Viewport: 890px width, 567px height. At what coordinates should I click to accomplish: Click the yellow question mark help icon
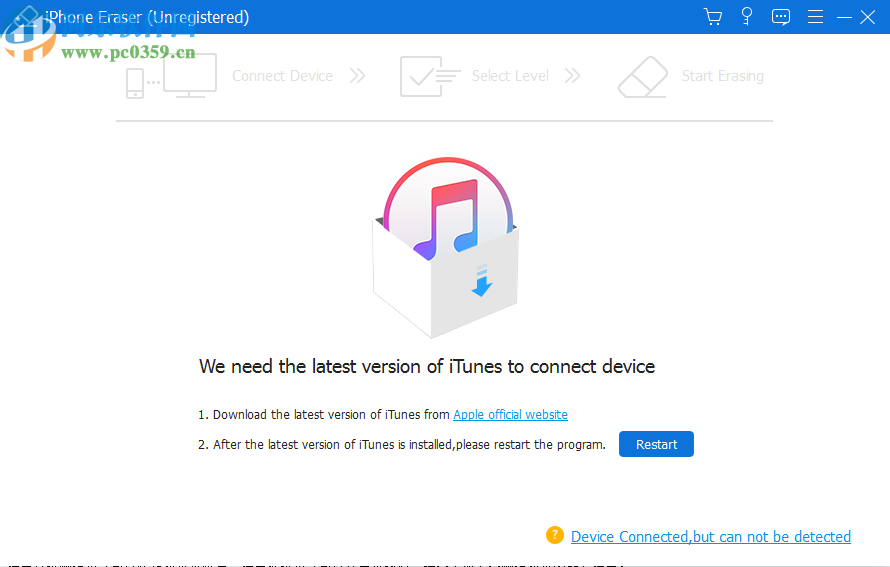tap(555, 535)
